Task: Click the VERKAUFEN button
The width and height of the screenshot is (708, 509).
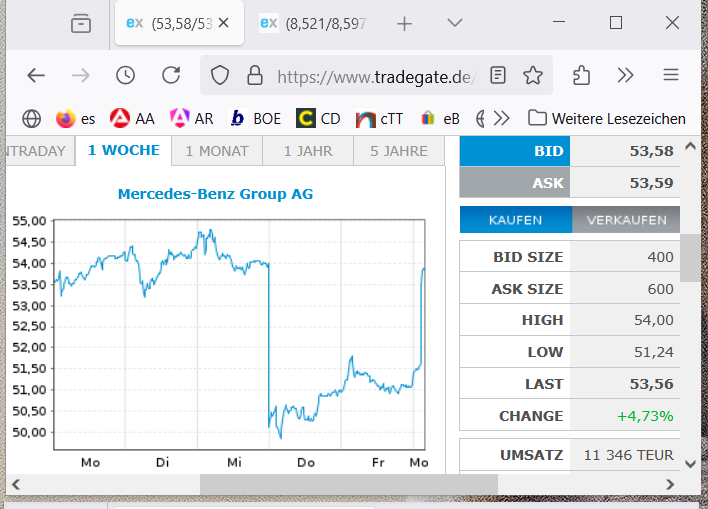Action: pos(626,220)
